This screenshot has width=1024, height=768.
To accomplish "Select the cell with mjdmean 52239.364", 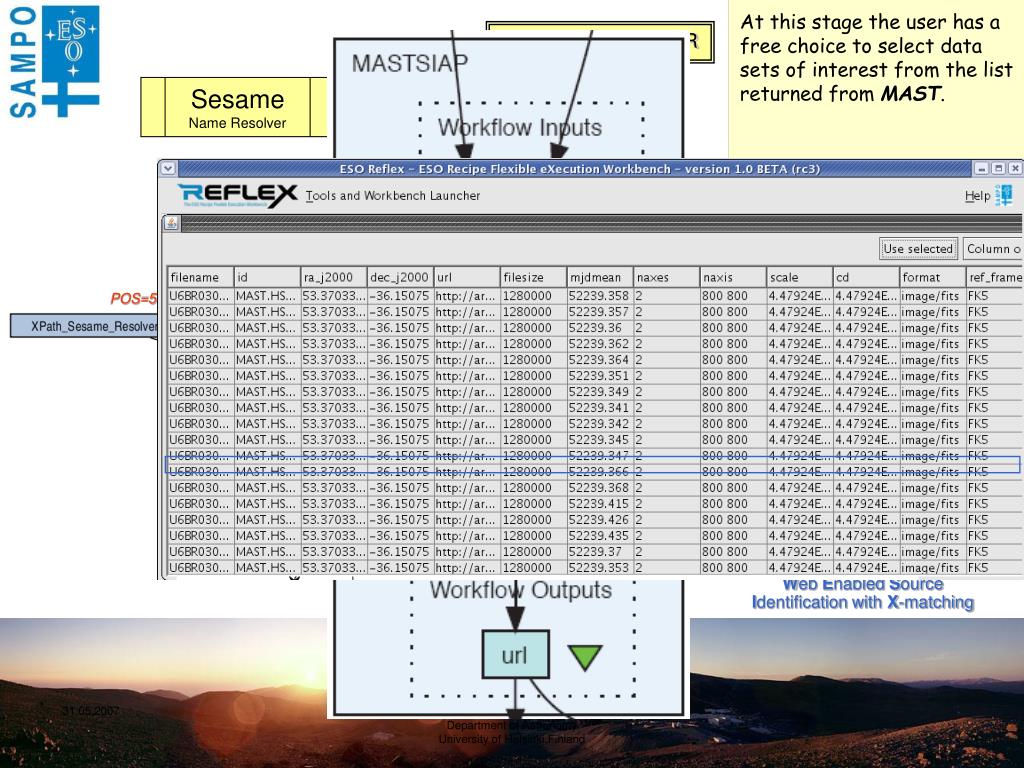I will (x=600, y=360).
